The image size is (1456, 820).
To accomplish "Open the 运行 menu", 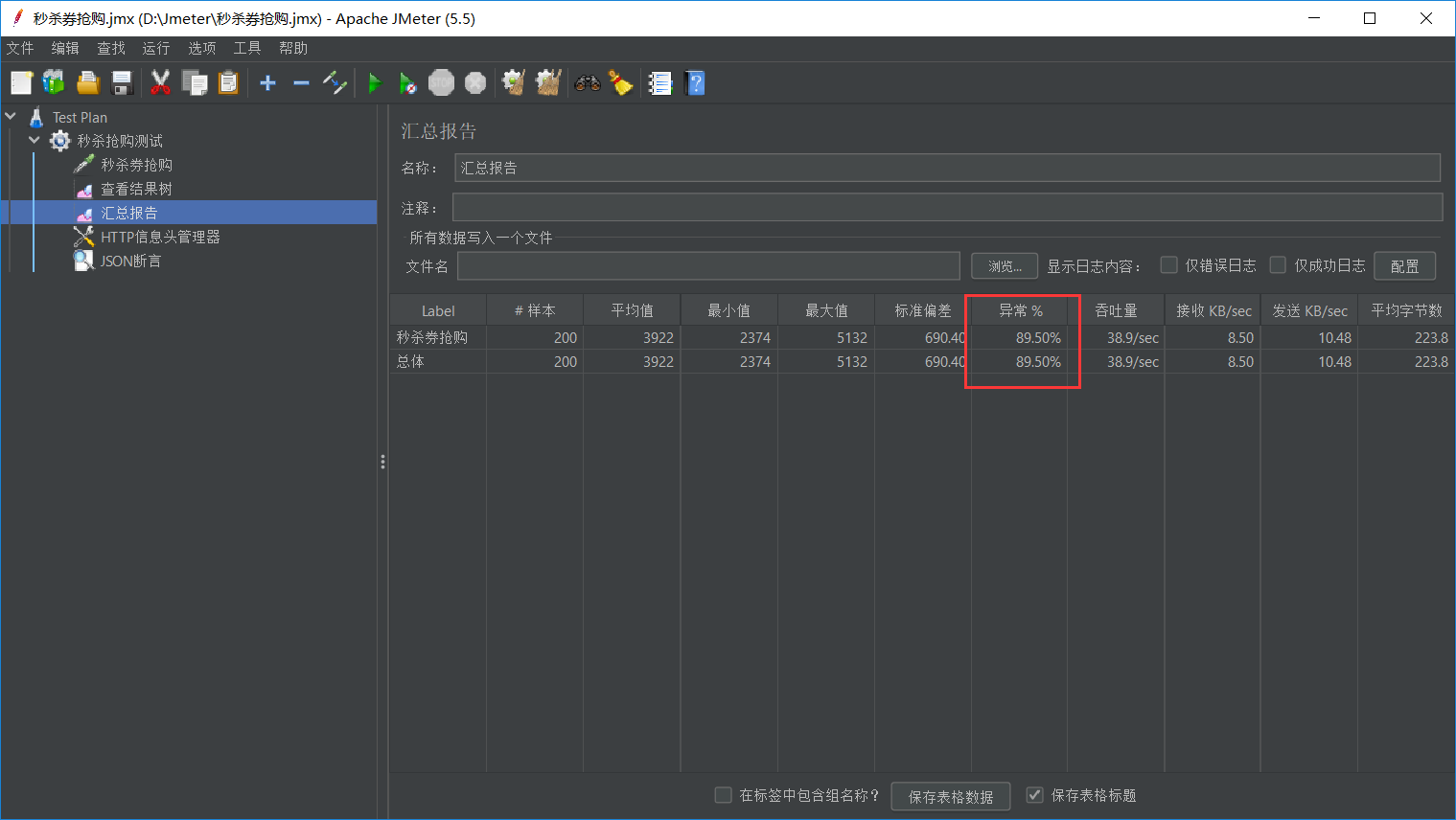I will coord(155,48).
